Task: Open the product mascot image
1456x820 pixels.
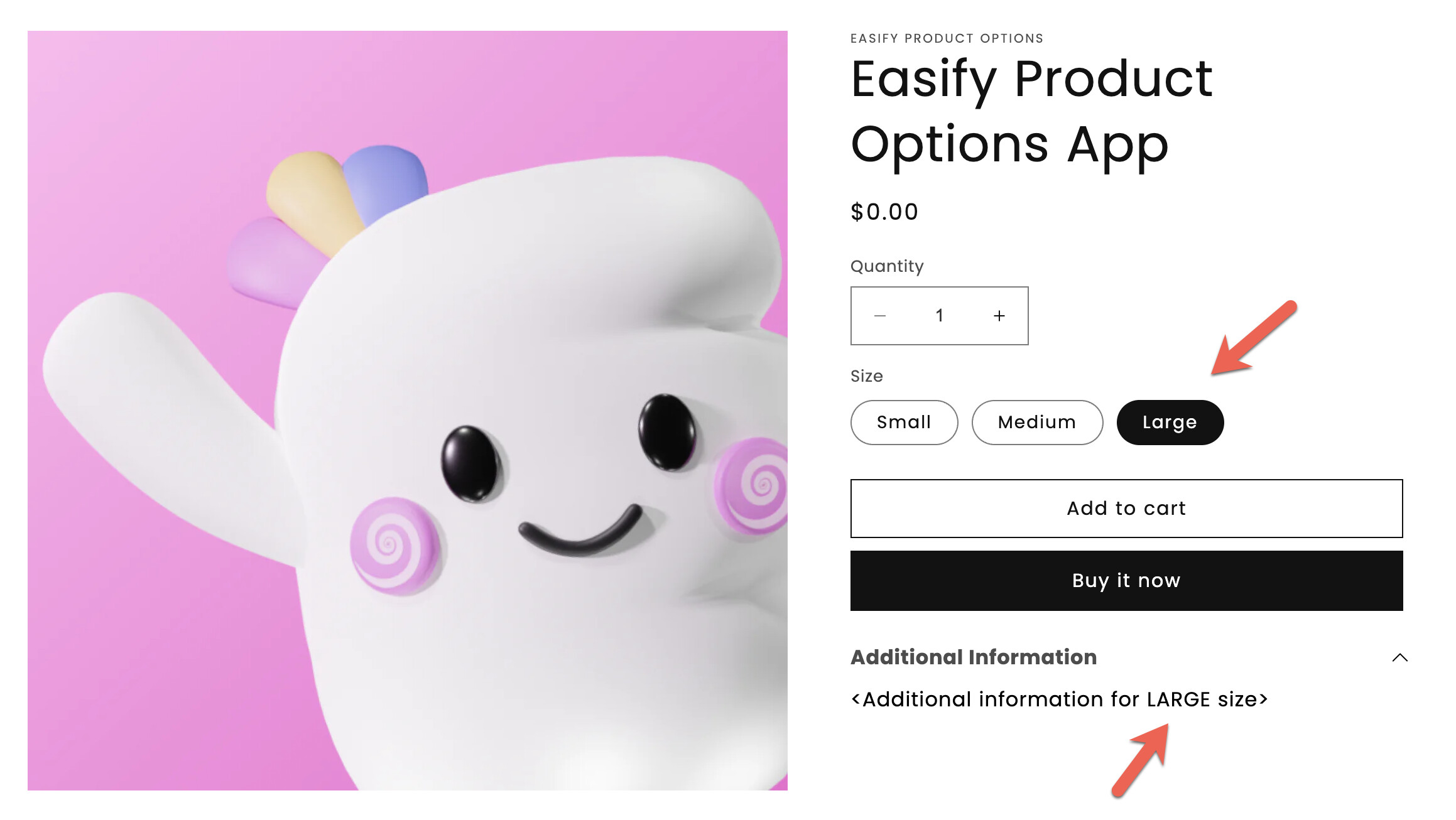Action: point(408,411)
